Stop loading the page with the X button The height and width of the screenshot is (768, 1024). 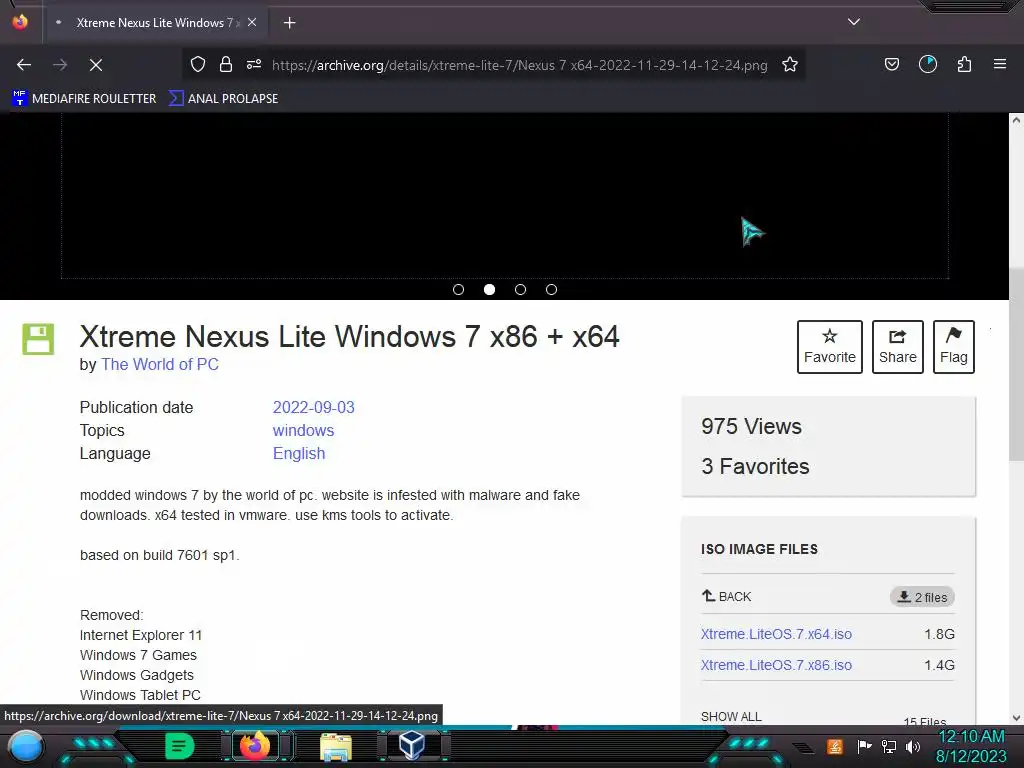pos(95,65)
